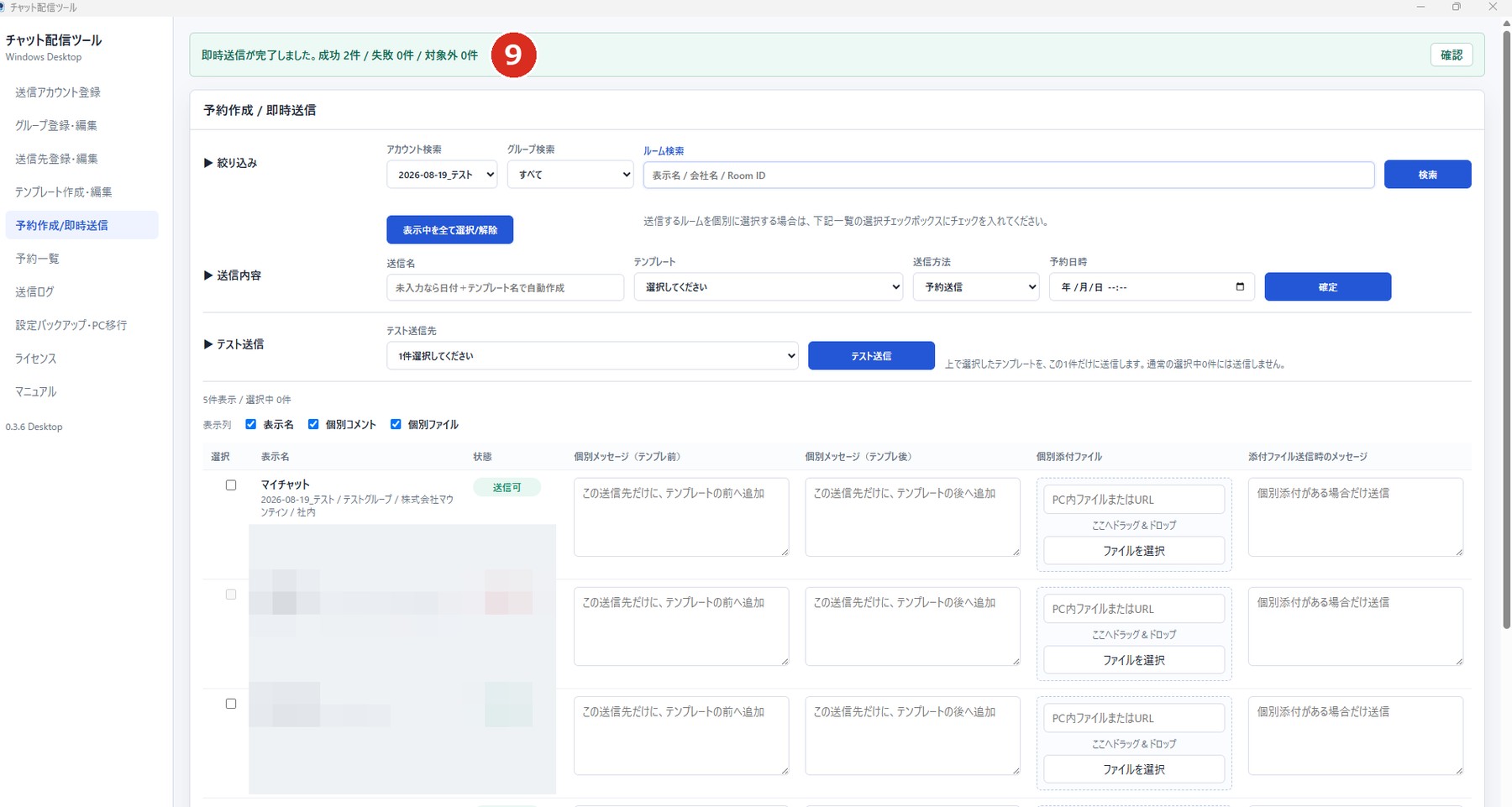Click 確認 button in the green notification

click(x=1452, y=55)
